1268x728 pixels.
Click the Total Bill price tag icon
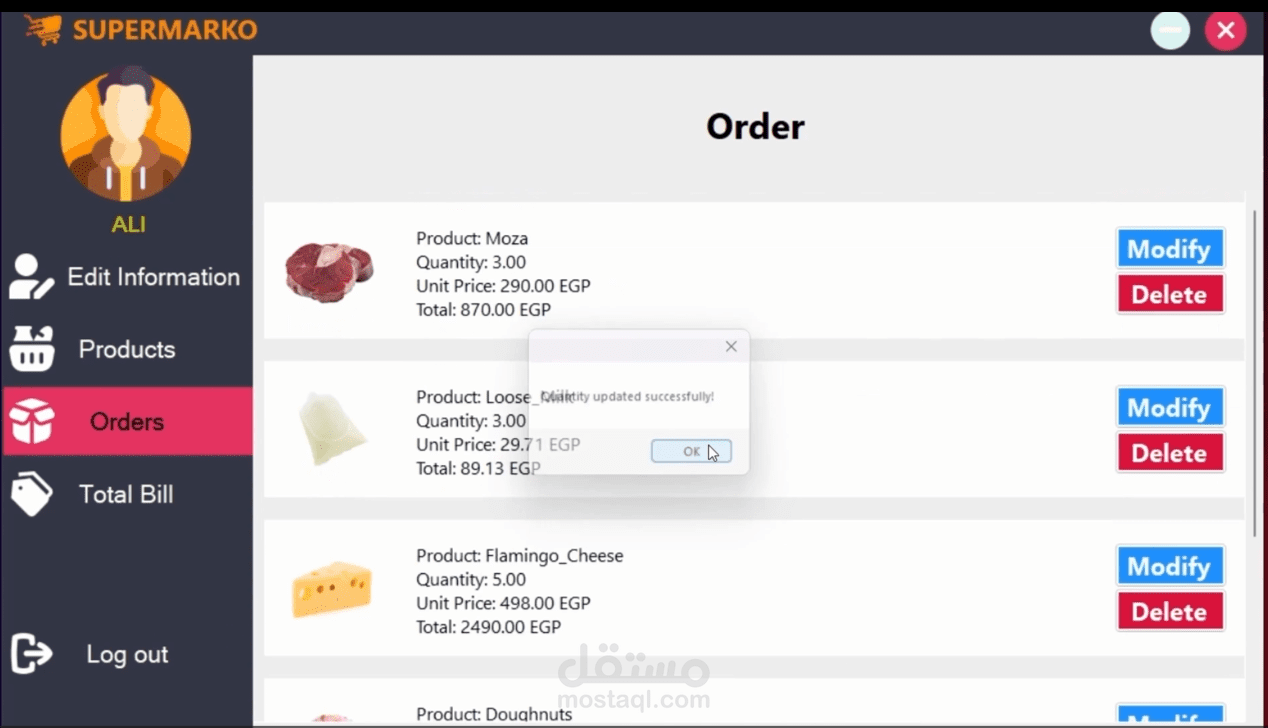pos(31,494)
